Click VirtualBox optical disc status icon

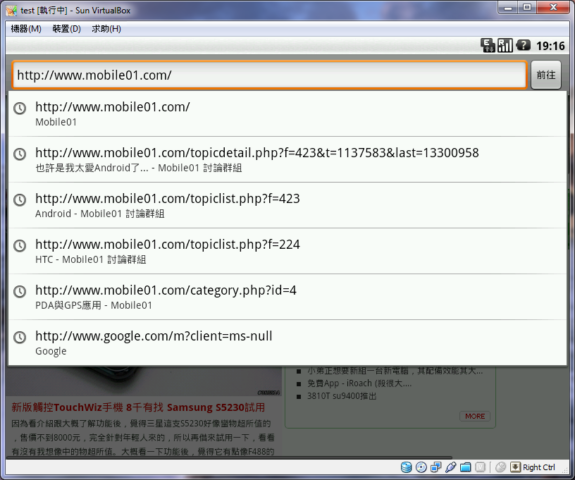point(421,467)
